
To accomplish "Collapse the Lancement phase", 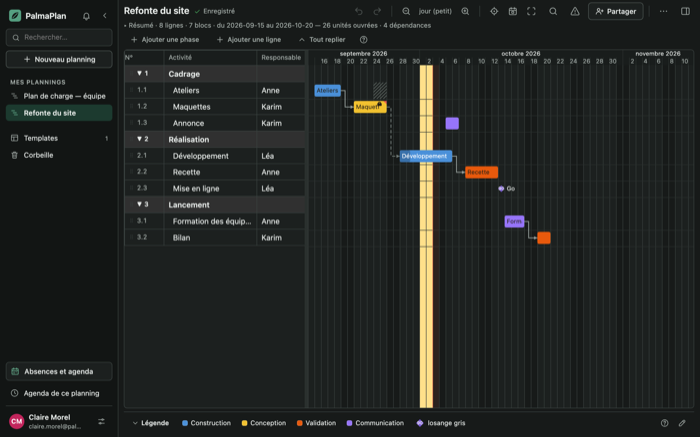I will pos(139,204).
